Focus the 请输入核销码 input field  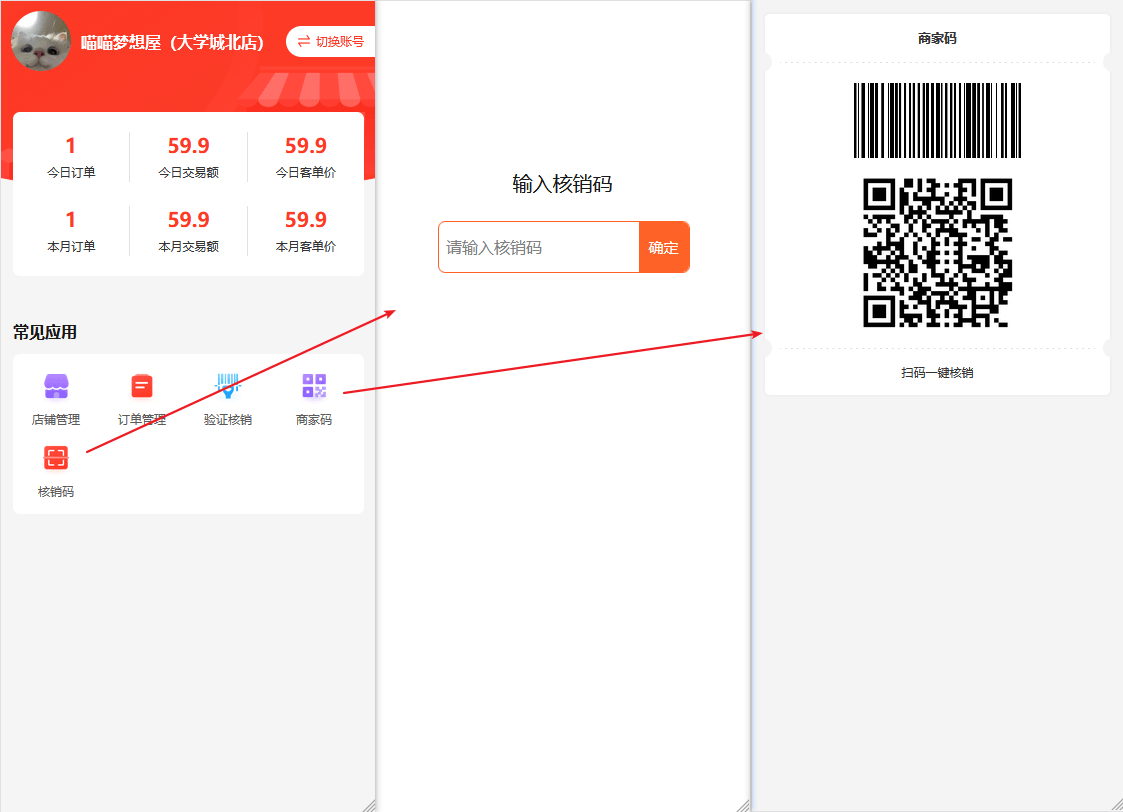pyautogui.click(x=539, y=247)
